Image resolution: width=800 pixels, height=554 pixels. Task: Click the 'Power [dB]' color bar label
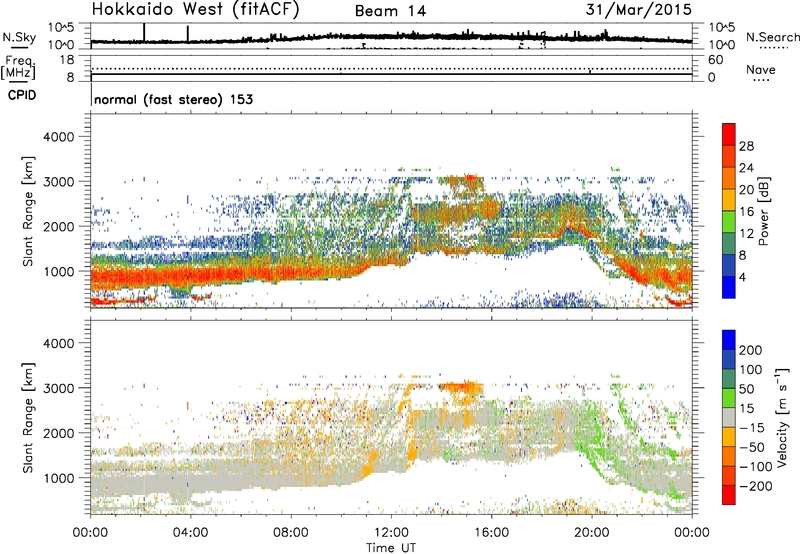click(x=763, y=211)
